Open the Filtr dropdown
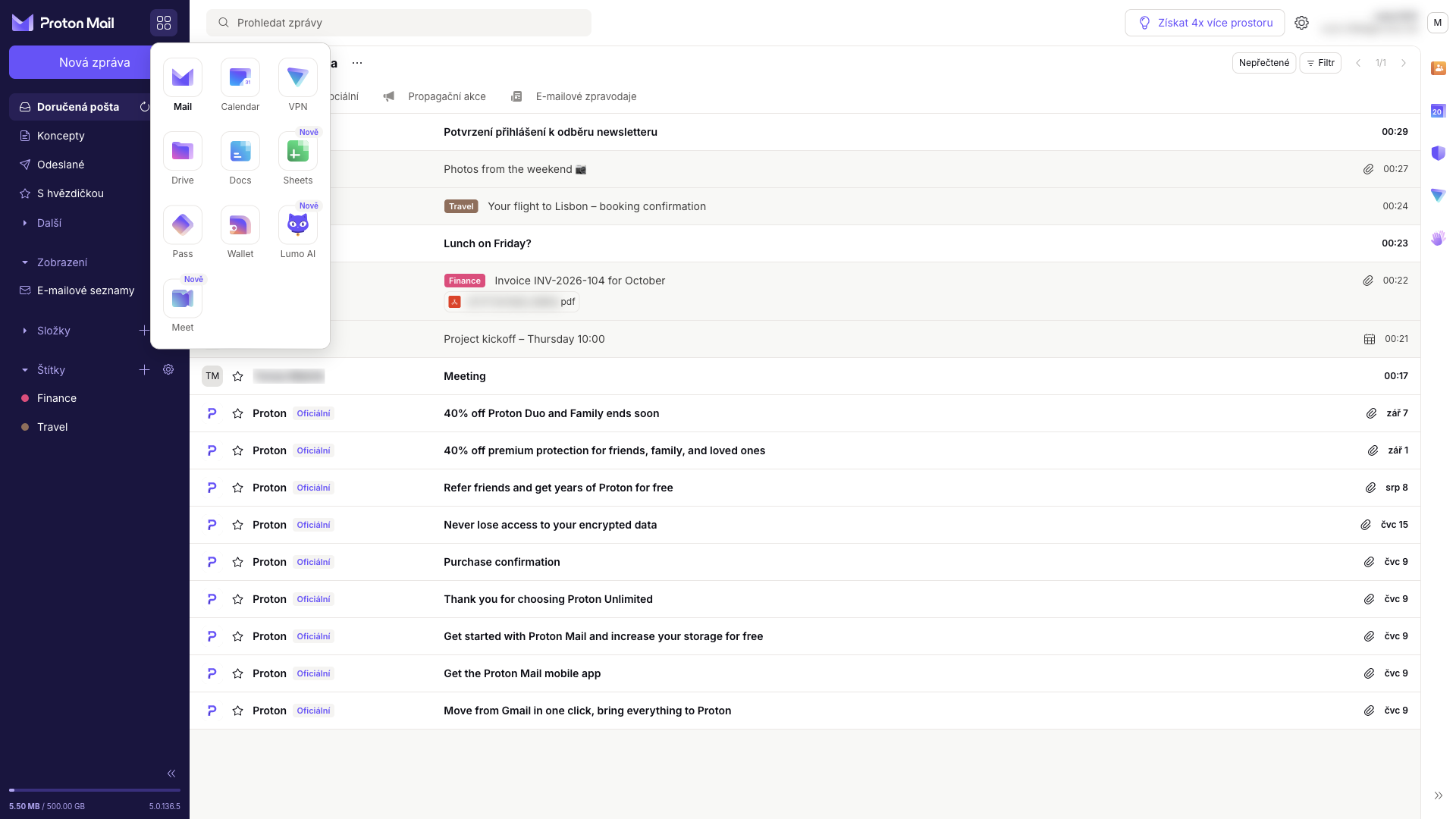 click(x=1320, y=63)
